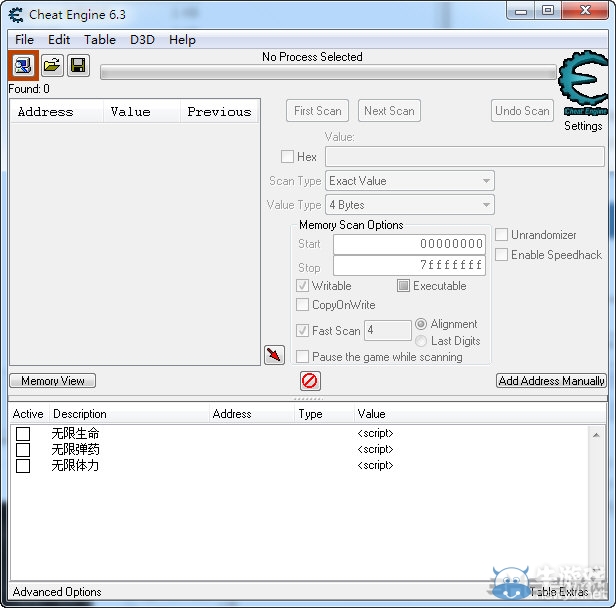The image size is (616, 608).
Task: Activate the 无限体力 script checkbox
Action: click(x=23, y=466)
